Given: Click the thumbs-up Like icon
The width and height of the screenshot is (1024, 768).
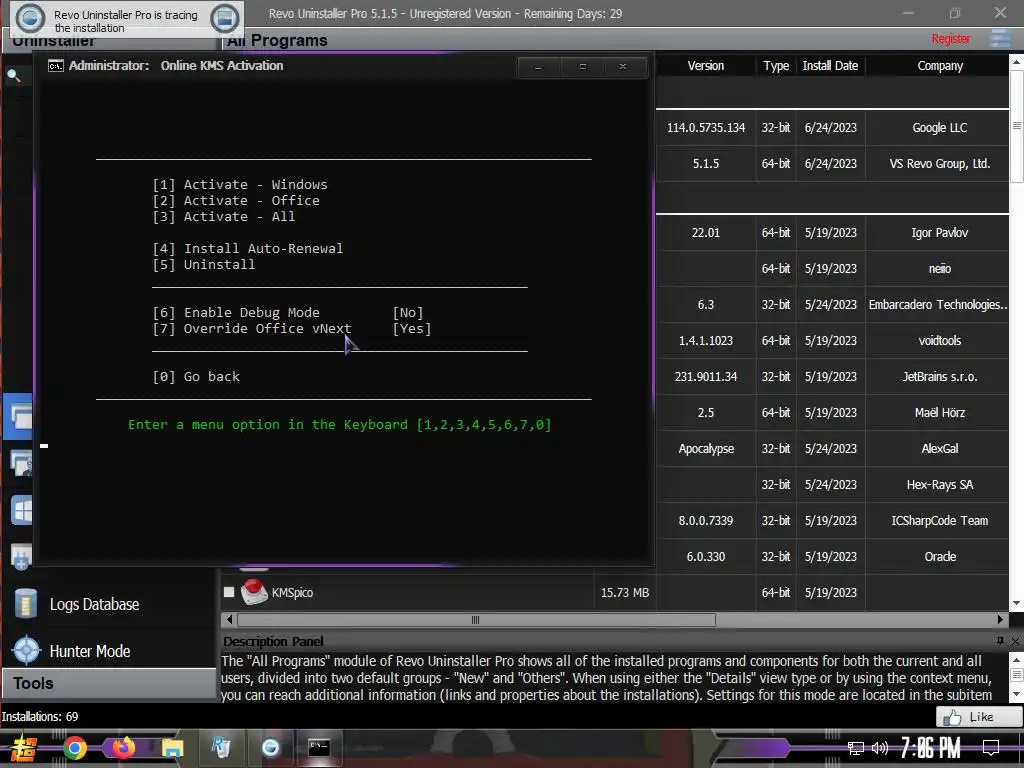Looking at the screenshot, I should click(952, 717).
